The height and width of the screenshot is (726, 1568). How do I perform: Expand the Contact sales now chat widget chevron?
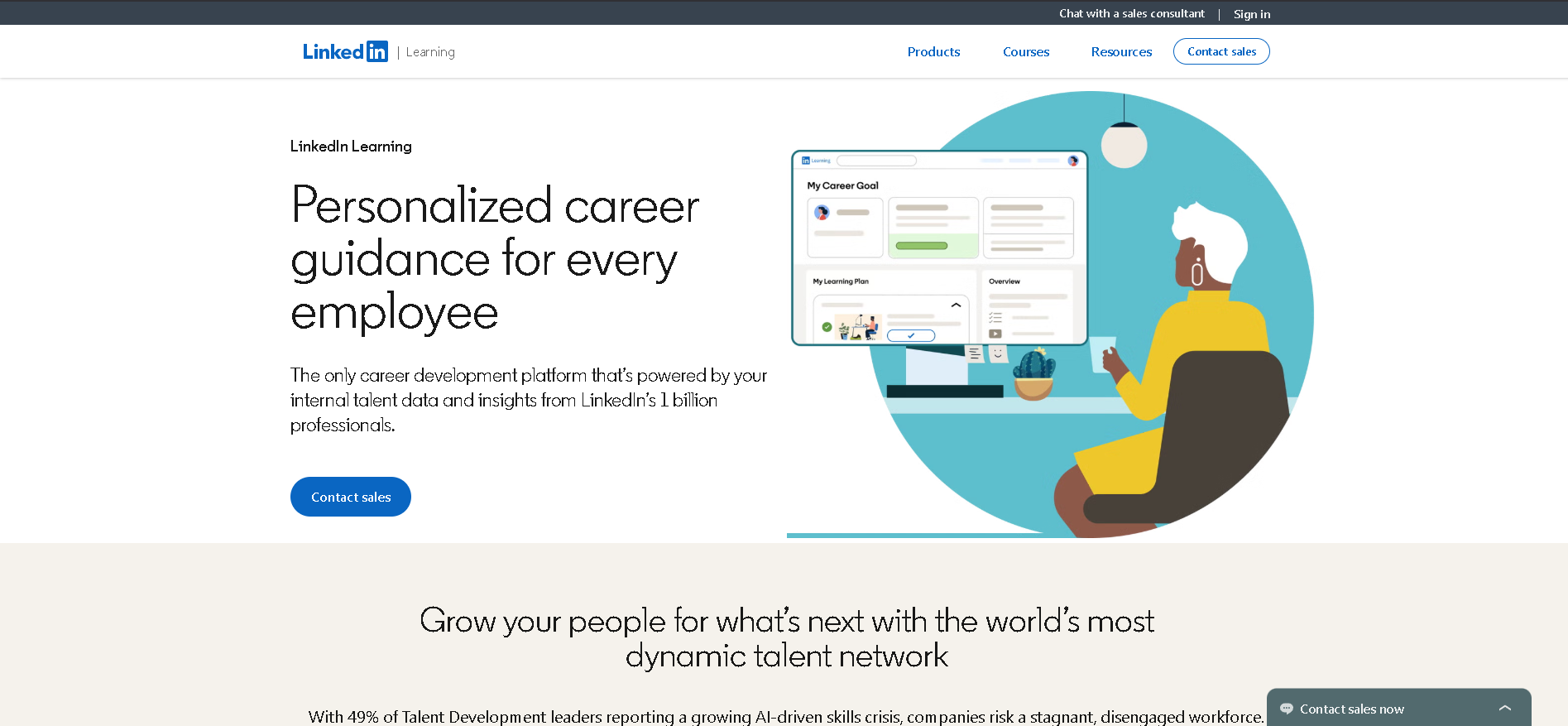(x=1505, y=709)
